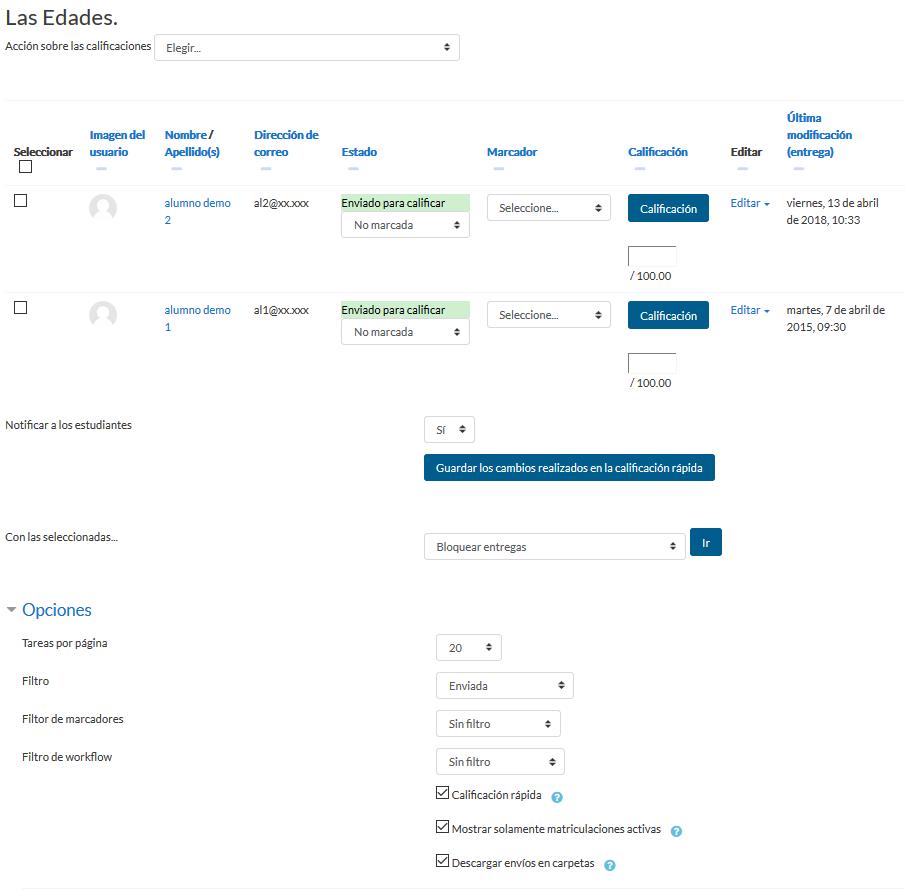Toggle the select-all checkbox in header

pos(25,167)
